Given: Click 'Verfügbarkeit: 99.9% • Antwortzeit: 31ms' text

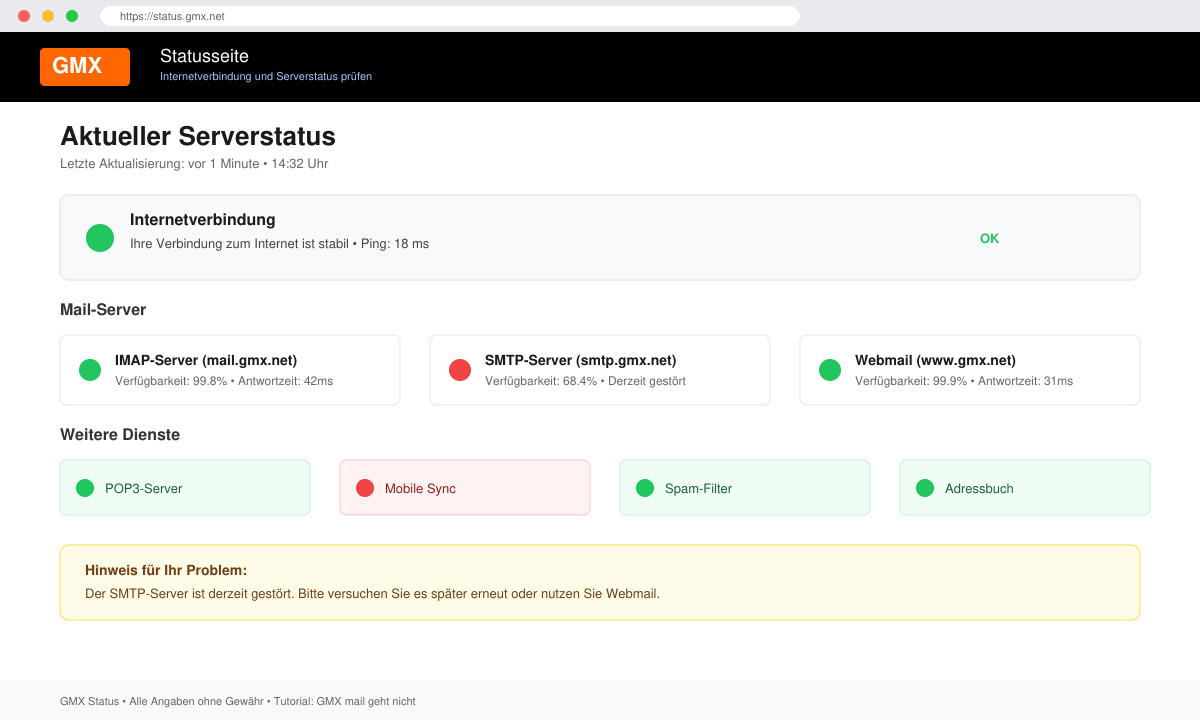Looking at the screenshot, I should click(x=964, y=381).
